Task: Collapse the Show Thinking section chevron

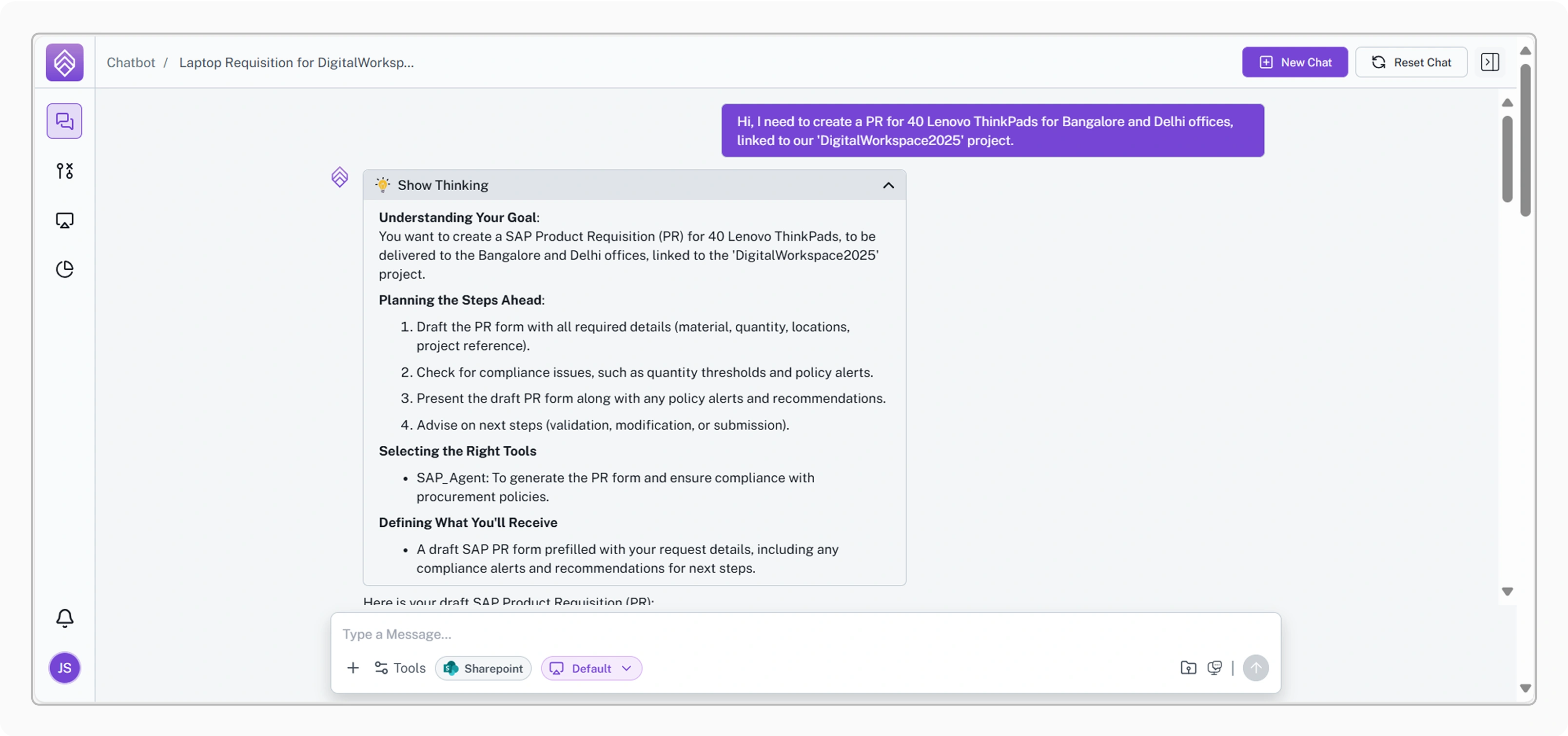Action: point(888,185)
